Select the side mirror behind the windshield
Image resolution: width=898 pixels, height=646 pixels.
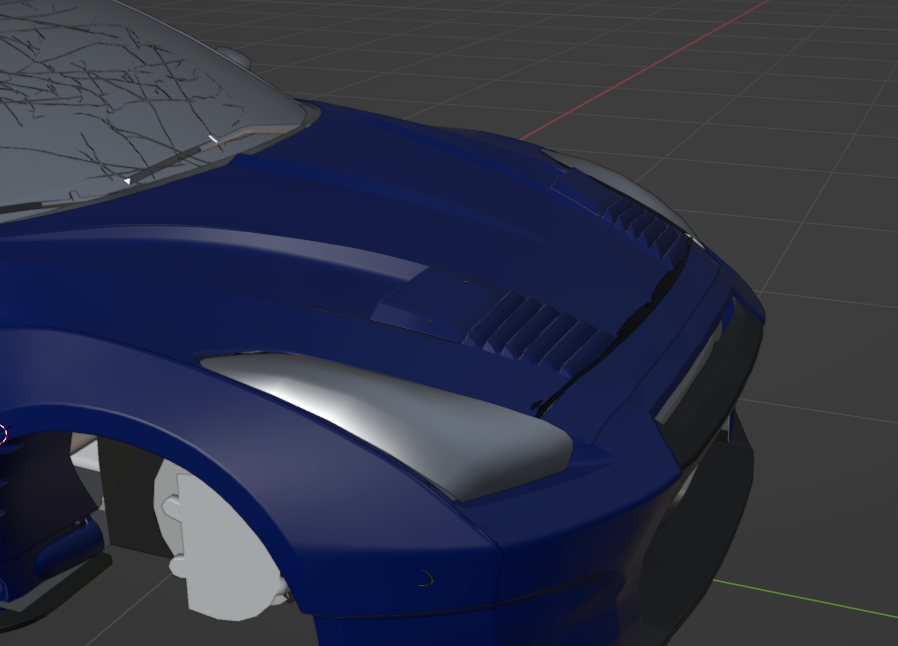pos(234,57)
